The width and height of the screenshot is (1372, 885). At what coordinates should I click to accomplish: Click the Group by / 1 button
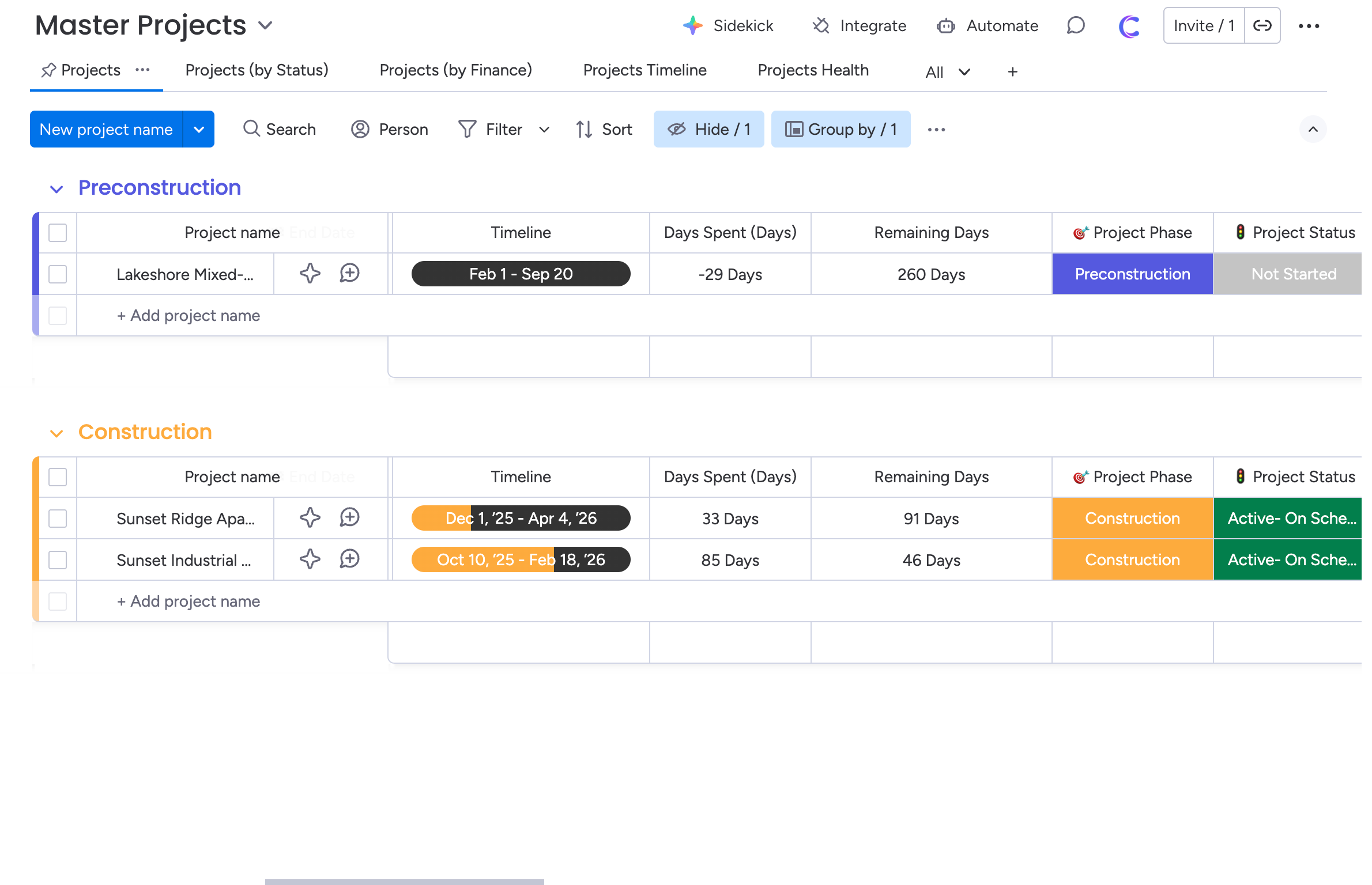coord(840,129)
